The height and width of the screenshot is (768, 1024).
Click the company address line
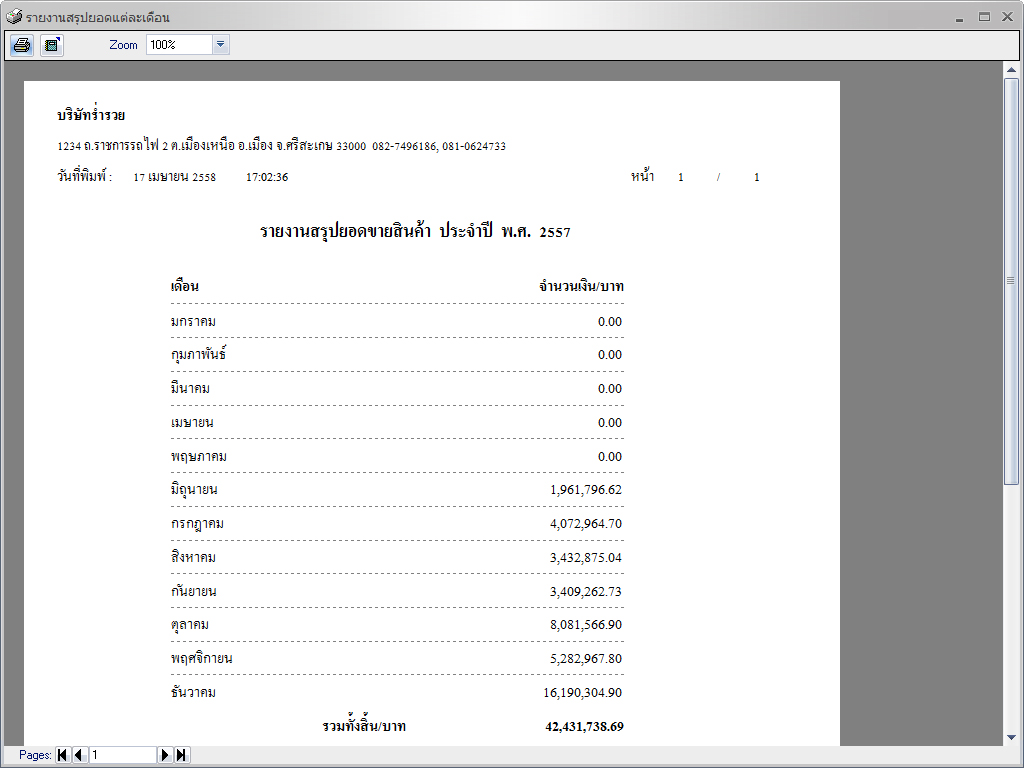pyautogui.click(x=281, y=146)
